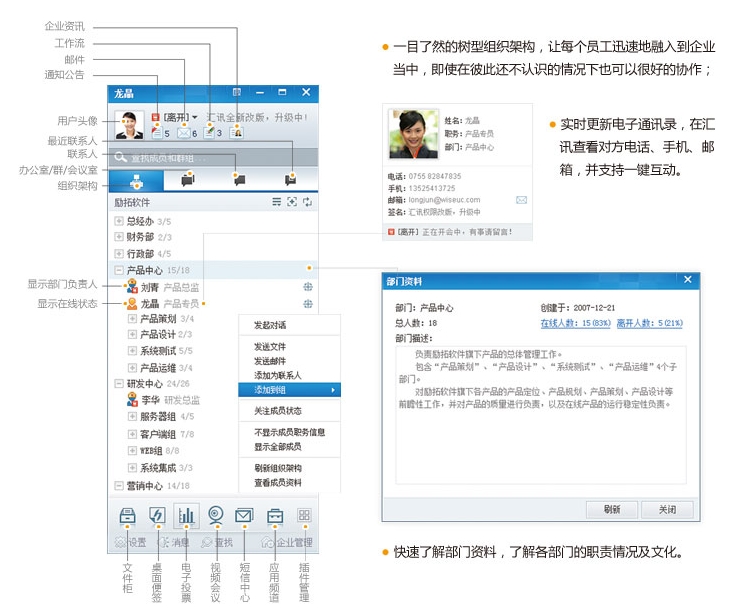Screen dimensions: 731x612
Task: Open the file cabinet (文件柜) icon
Action: (127, 516)
